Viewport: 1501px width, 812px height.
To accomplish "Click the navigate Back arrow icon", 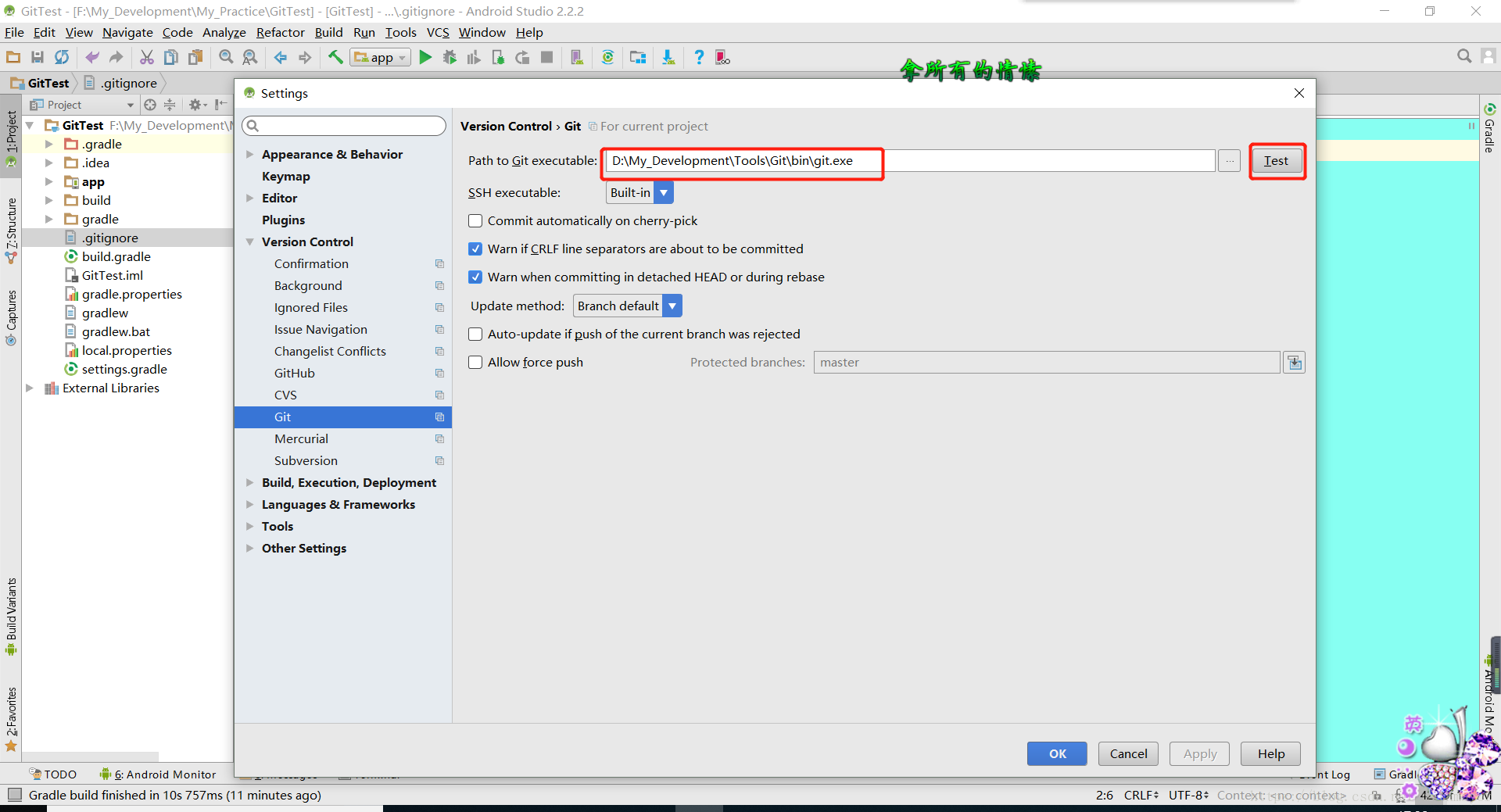I will (x=280, y=57).
